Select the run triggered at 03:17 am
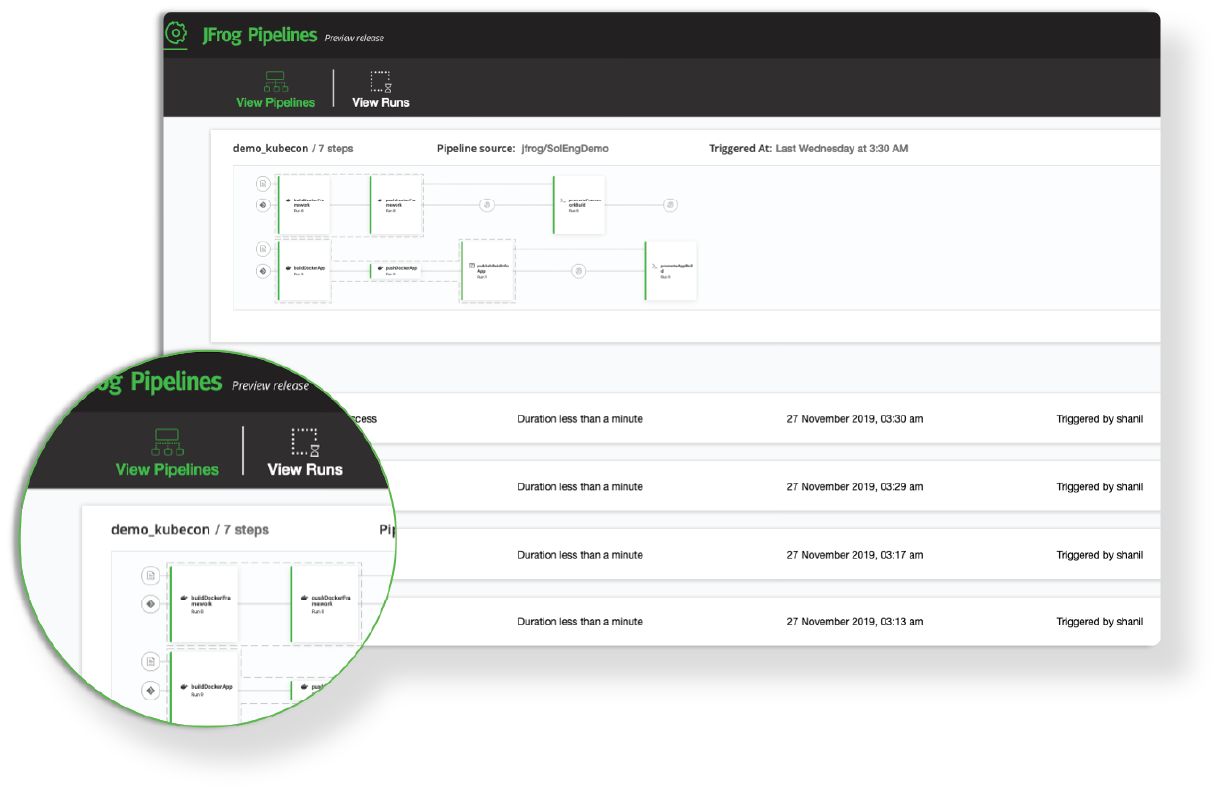1226x798 pixels. point(854,555)
